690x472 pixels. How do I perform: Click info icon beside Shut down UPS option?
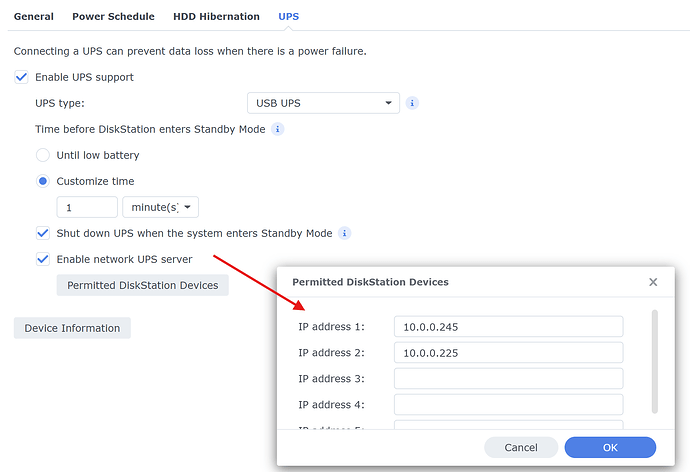344,233
